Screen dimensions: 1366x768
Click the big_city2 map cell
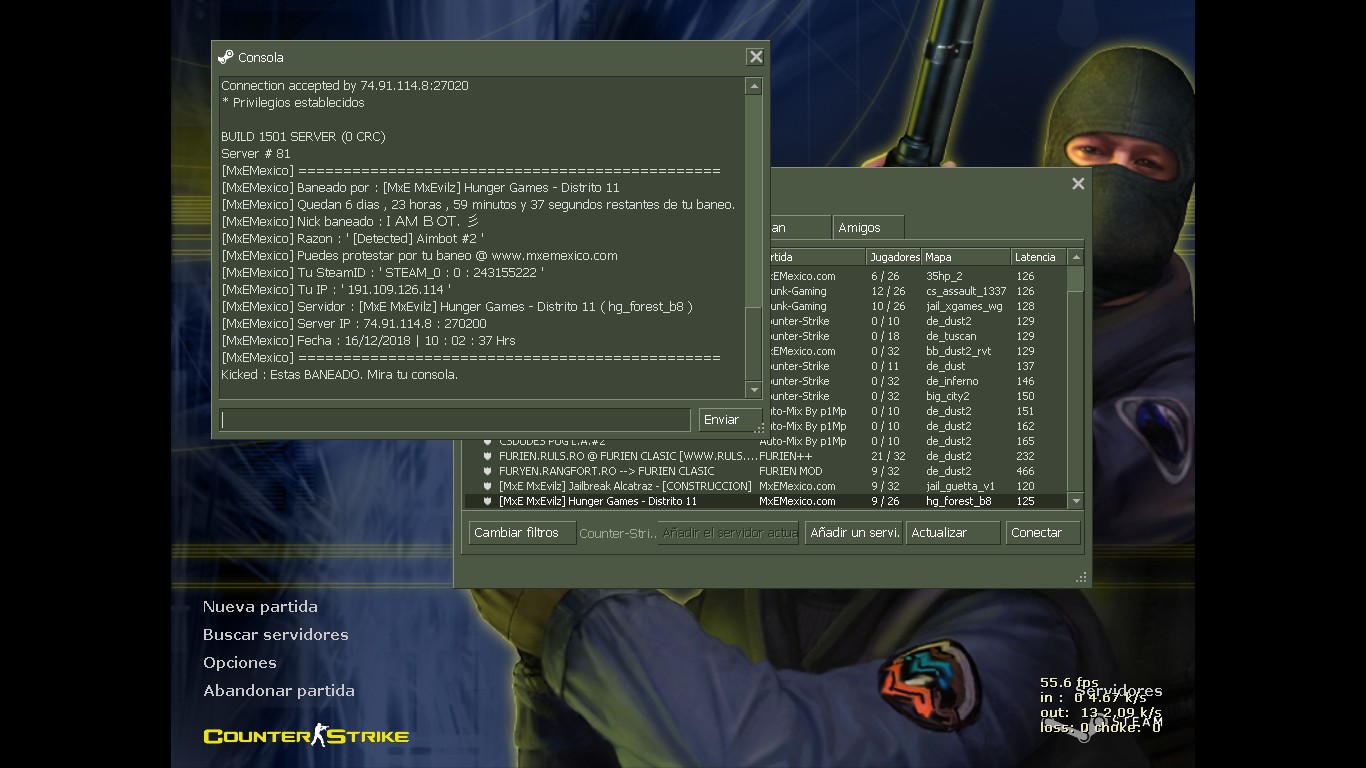[948, 396]
